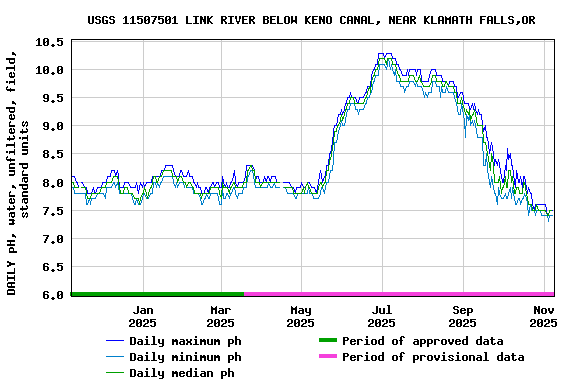The image size is (576, 384).
Task: Click the 10.5 y-axis tick label
Action: pyautogui.click(x=50, y=42)
